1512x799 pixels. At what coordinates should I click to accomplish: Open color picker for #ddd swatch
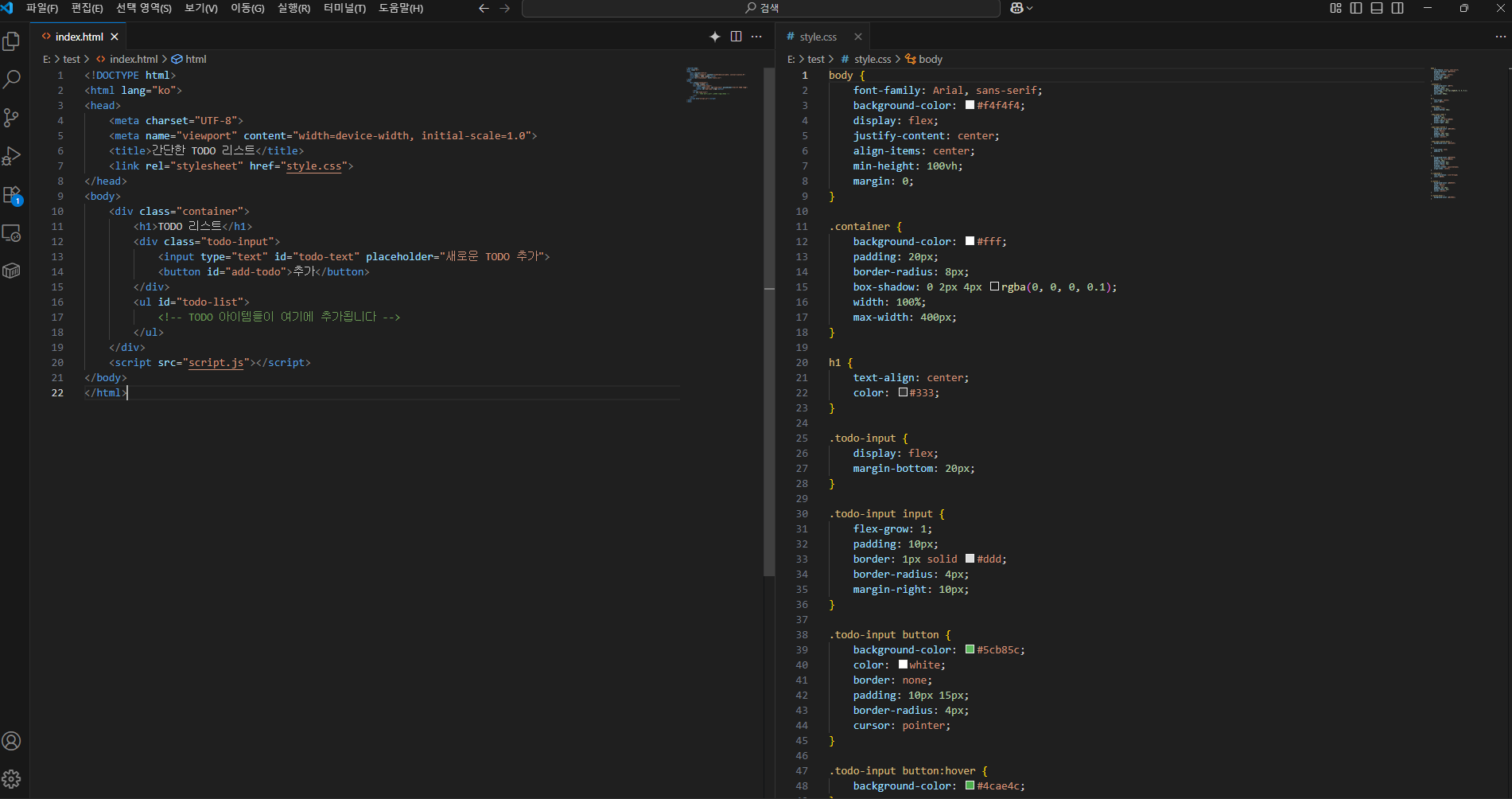(970, 559)
